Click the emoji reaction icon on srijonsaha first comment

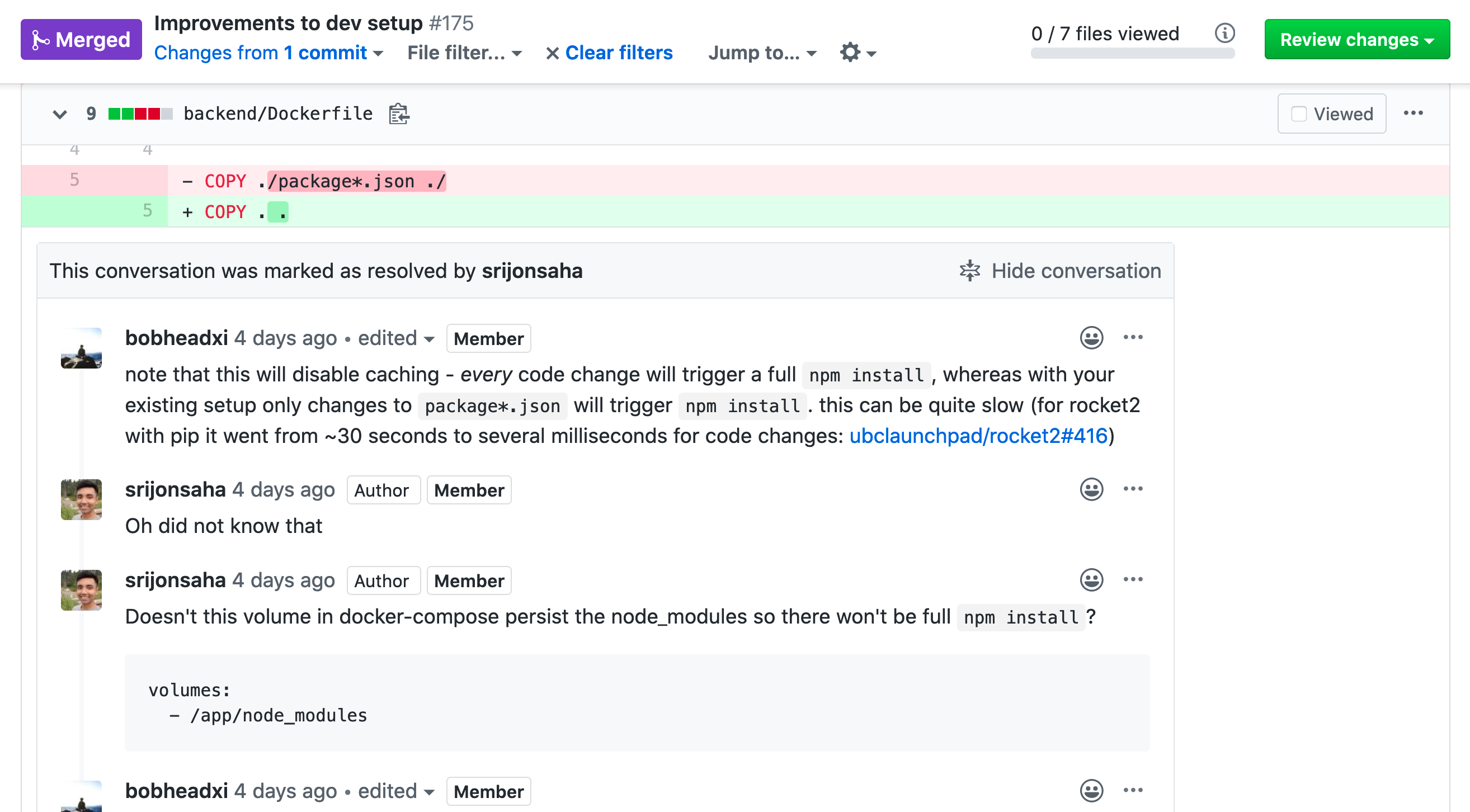1092,490
